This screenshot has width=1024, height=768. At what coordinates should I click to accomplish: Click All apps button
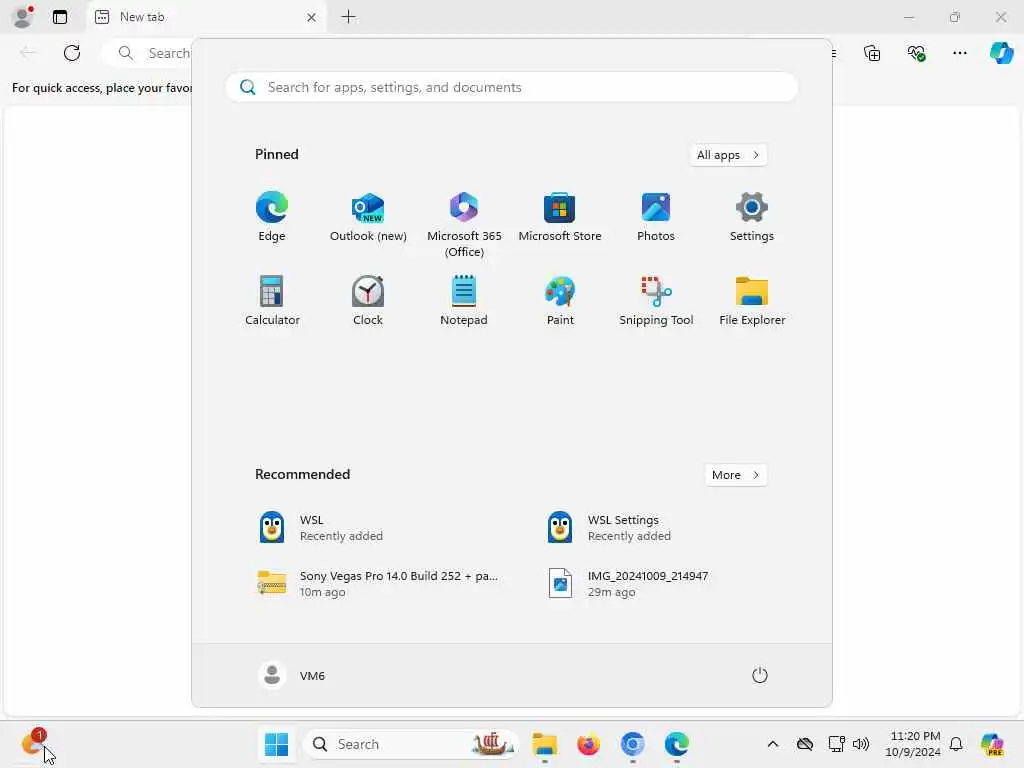pyautogui.click(x=728, y=155)
